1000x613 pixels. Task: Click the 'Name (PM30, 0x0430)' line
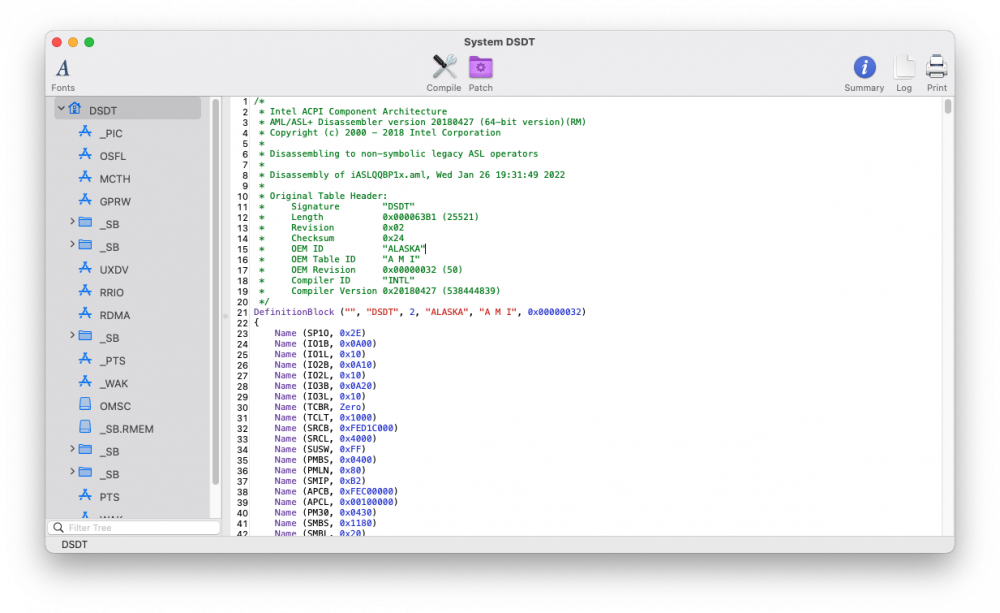pyautogui.click(x=325, y=512)
